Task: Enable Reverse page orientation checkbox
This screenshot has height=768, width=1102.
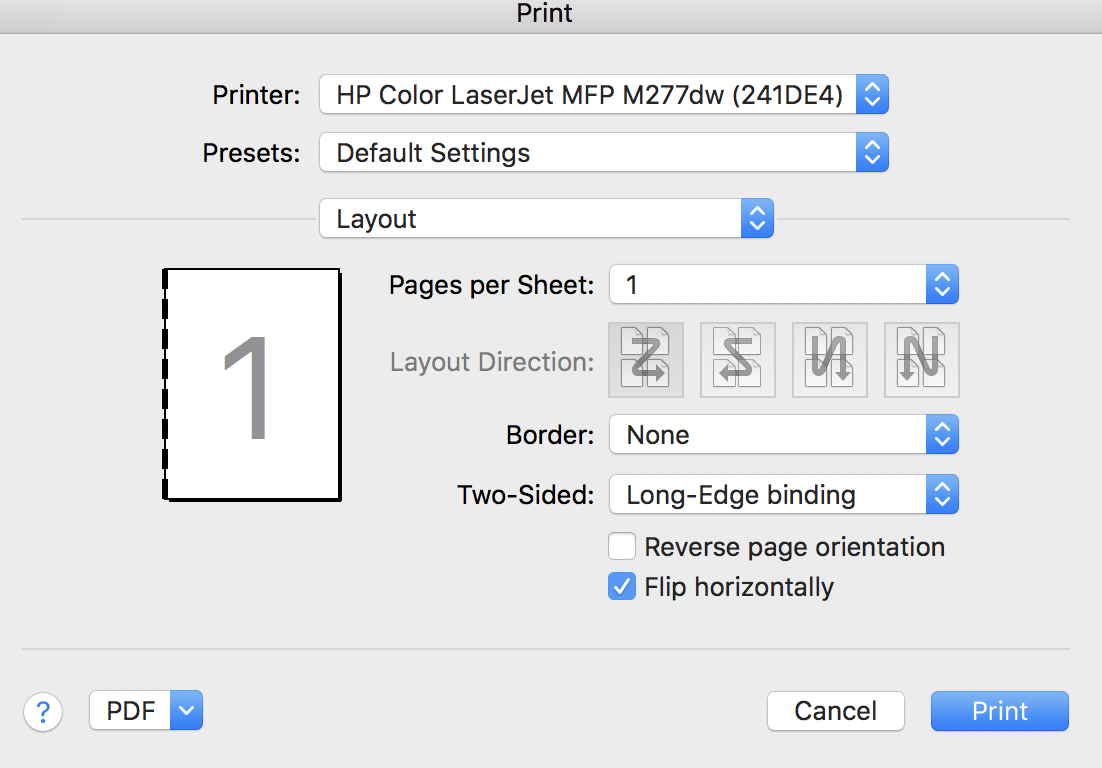Action: tap(622, 547)
